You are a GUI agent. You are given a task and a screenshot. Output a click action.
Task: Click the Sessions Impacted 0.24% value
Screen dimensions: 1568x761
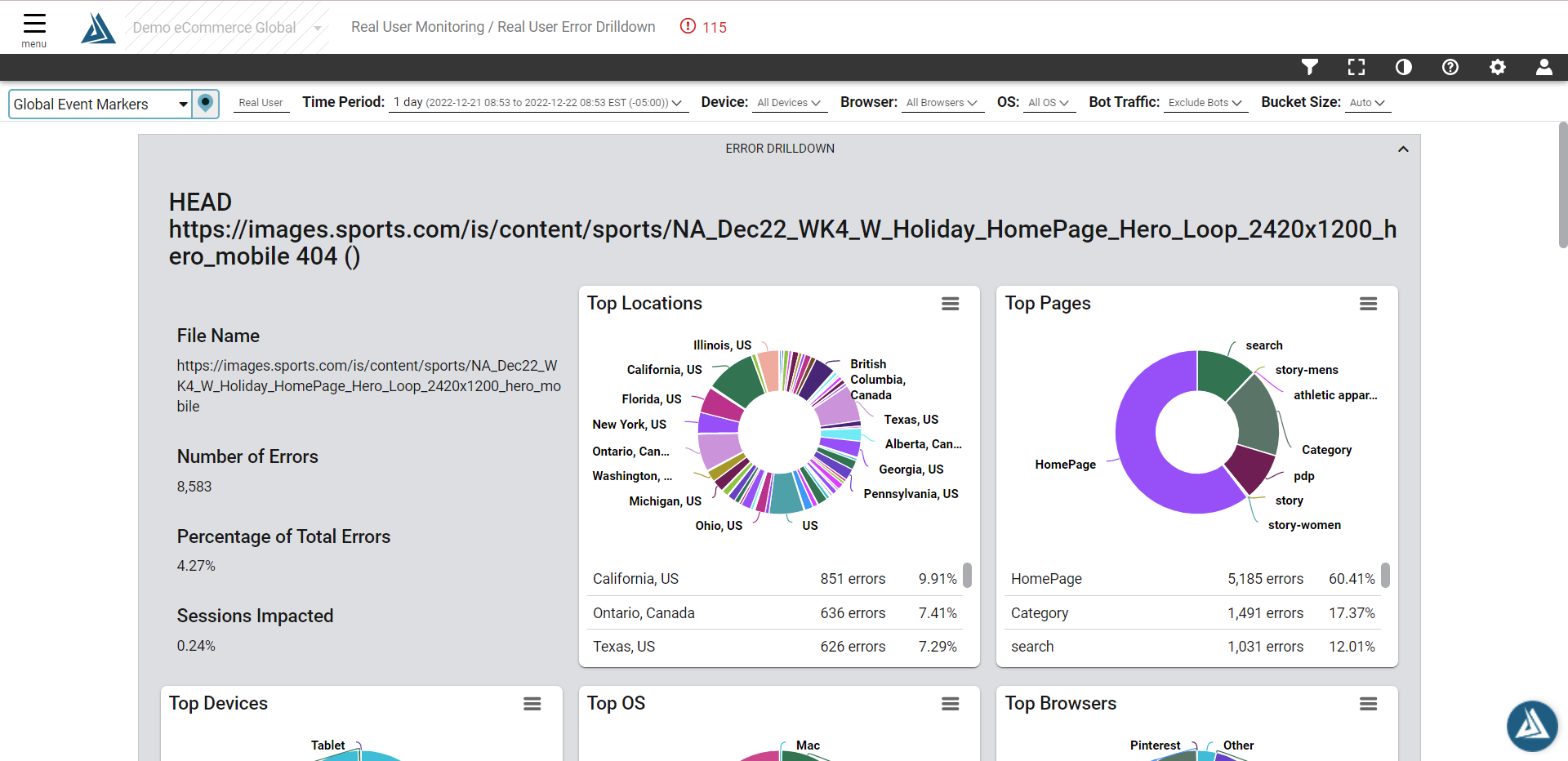196,646
